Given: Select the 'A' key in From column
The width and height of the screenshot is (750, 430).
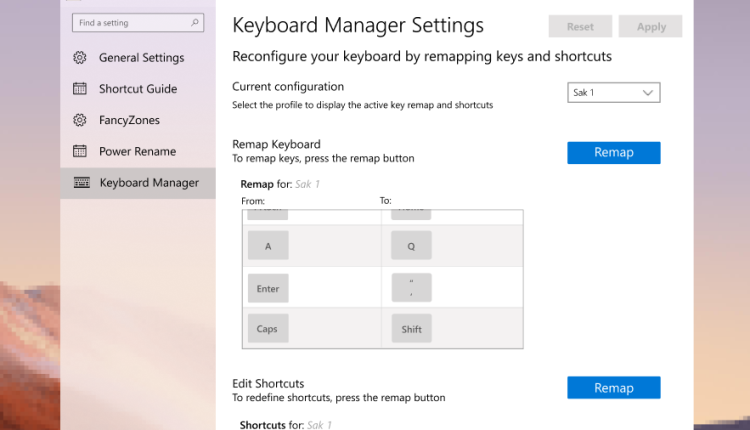Looking at the screenshot, I should tap(268, 246).
